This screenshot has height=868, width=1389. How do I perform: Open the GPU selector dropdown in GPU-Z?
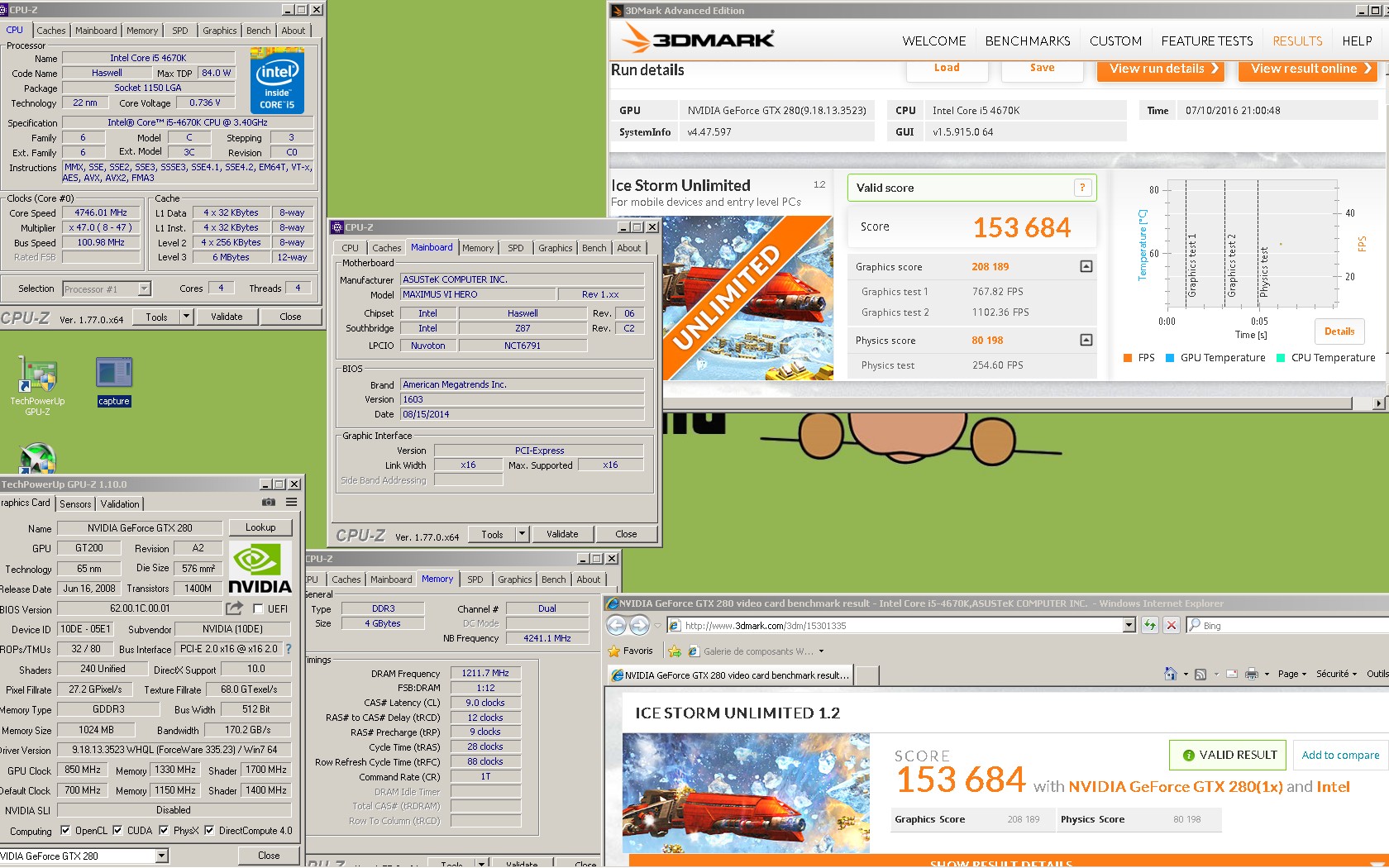point(162,856)
